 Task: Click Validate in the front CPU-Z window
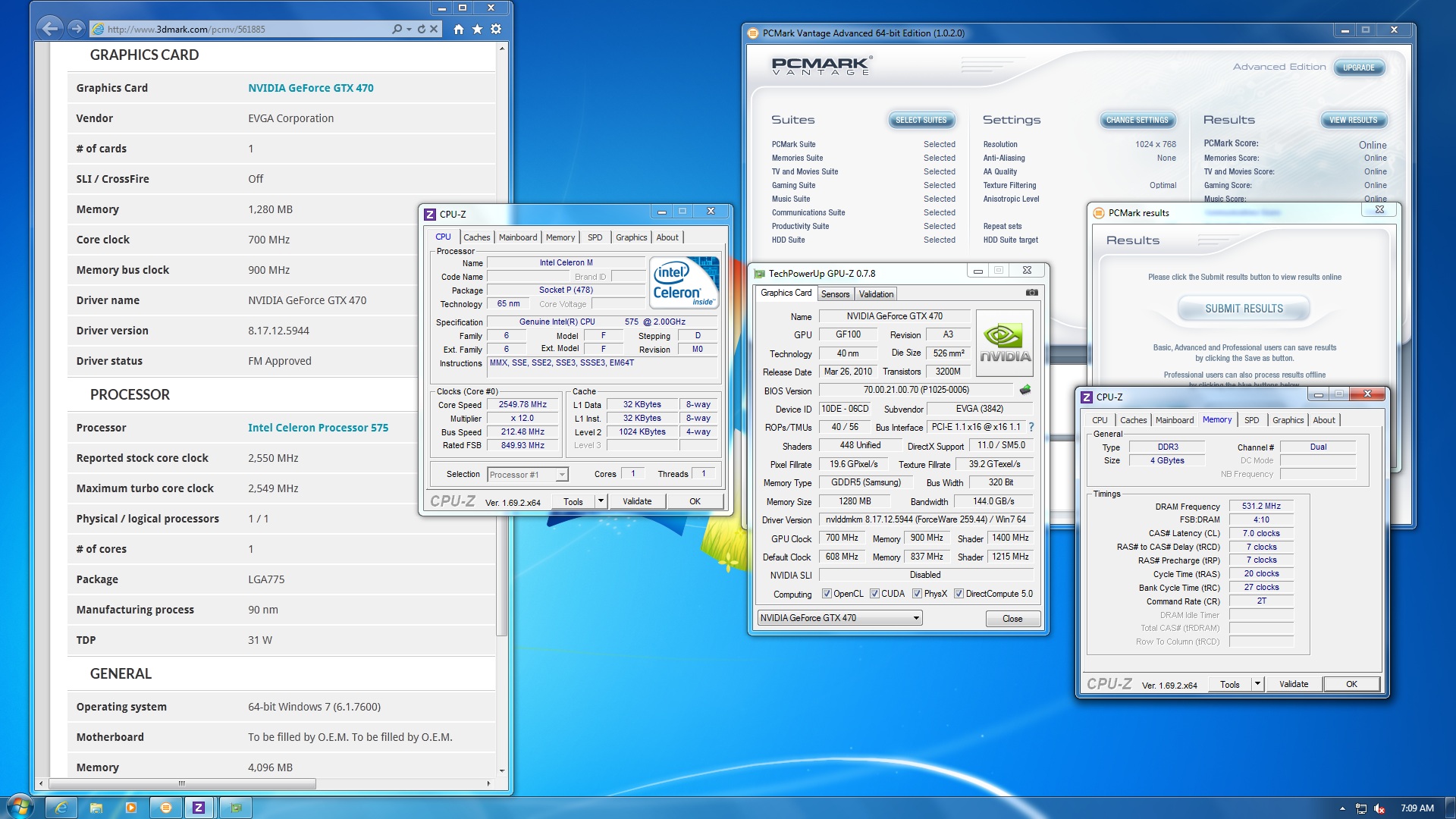[637, 501]
